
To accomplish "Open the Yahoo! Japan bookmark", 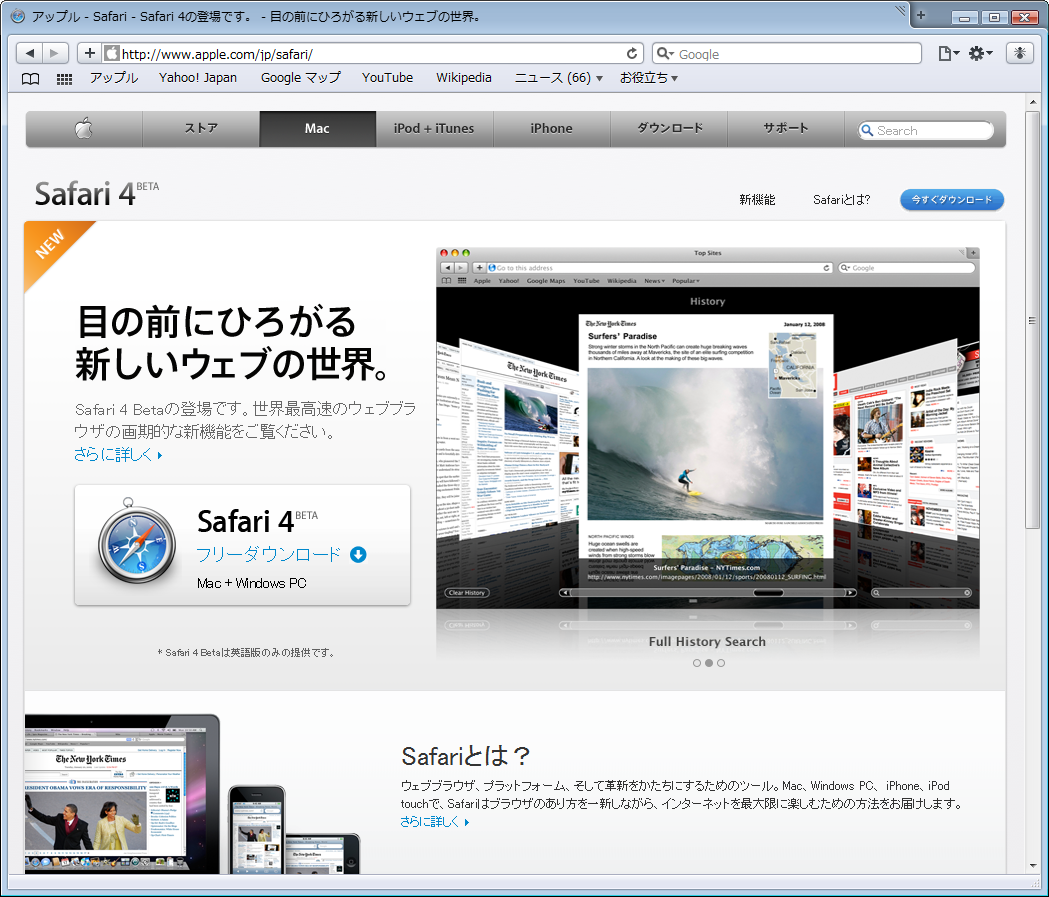I will point(198,78).
